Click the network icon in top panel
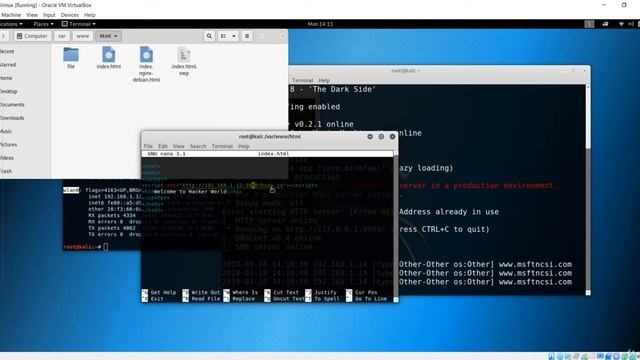The width and height of the screenshot is (640, 360). pyautogui.click(x=621, y=24)
